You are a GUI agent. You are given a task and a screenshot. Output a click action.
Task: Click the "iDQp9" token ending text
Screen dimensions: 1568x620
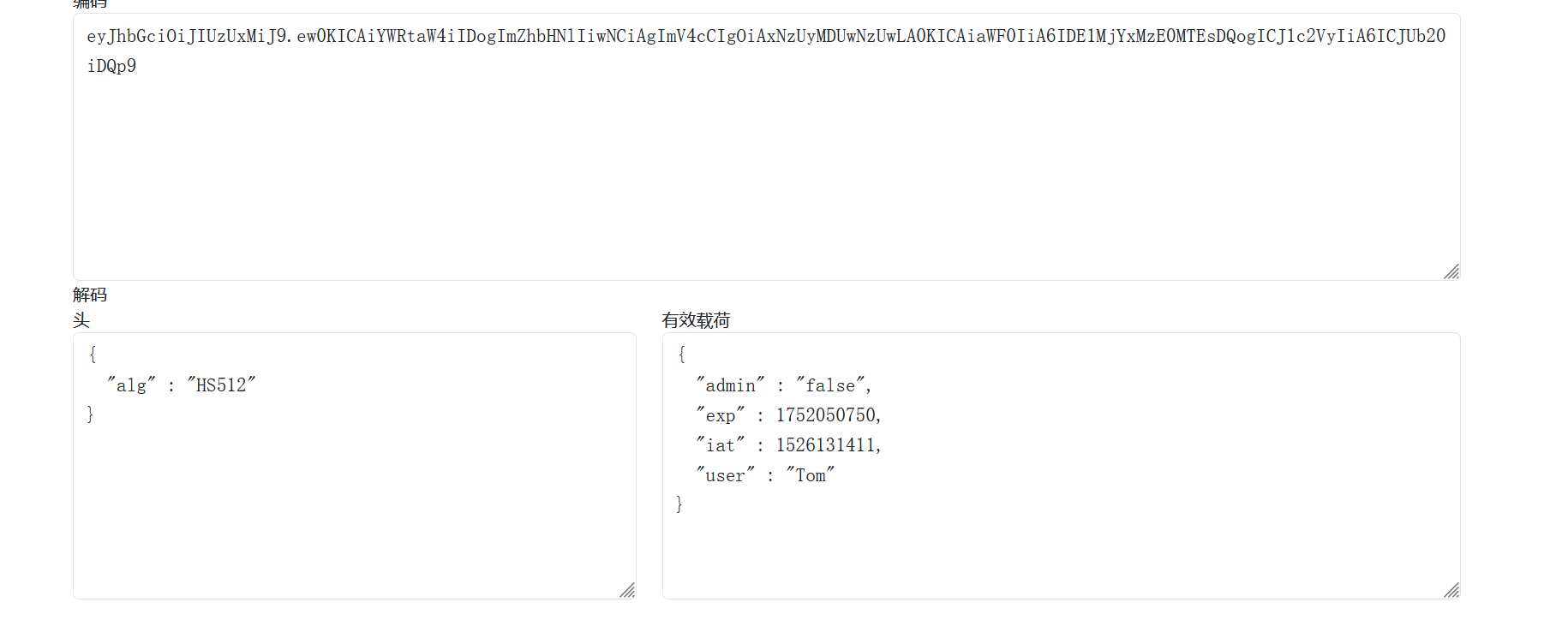tap(111, 66)
